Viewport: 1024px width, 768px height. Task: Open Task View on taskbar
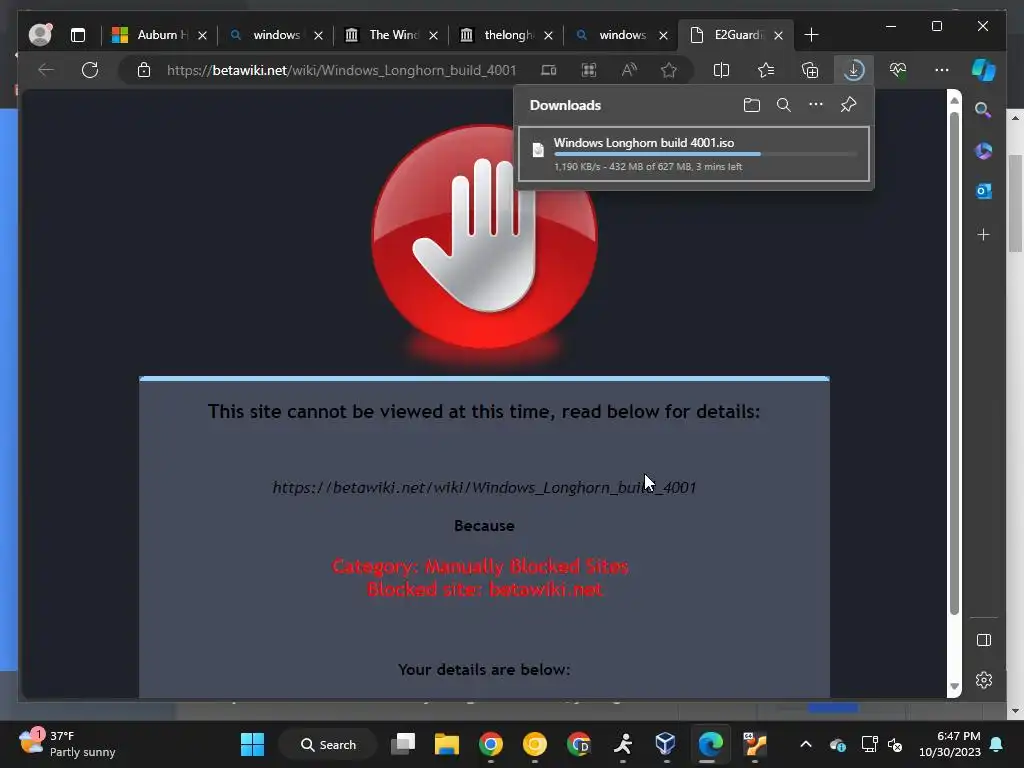click(403, 744)
